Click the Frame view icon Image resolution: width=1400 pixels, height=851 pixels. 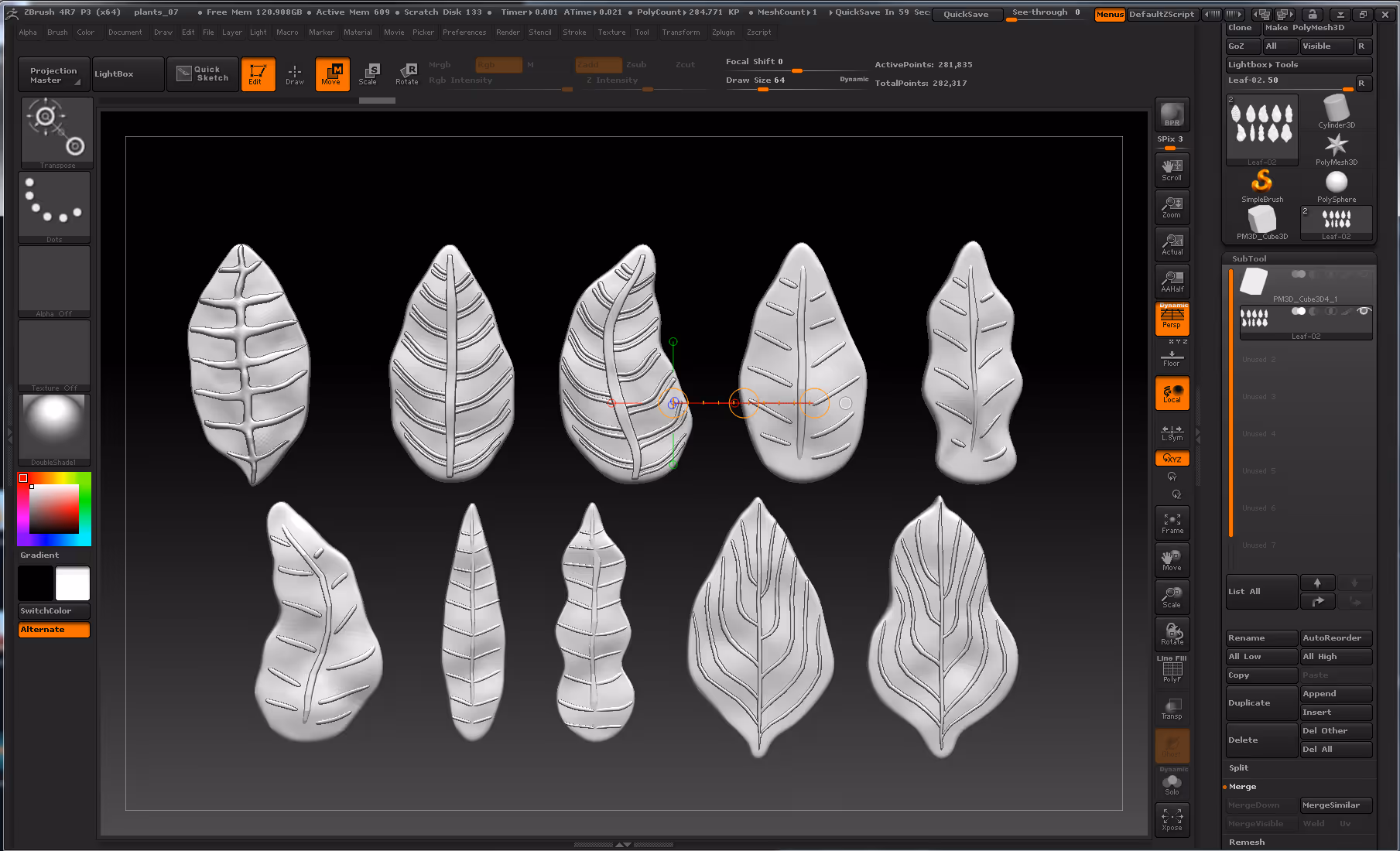pos(1172,523)
